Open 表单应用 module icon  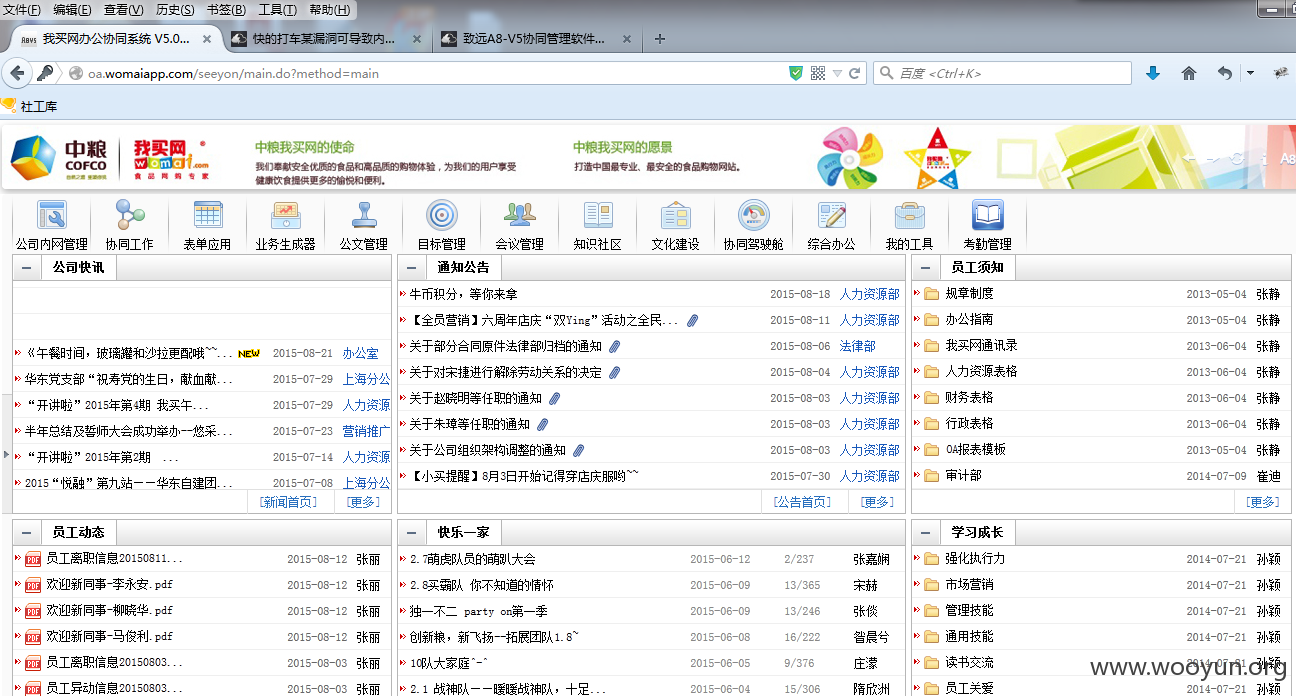[x=207, y=216]
